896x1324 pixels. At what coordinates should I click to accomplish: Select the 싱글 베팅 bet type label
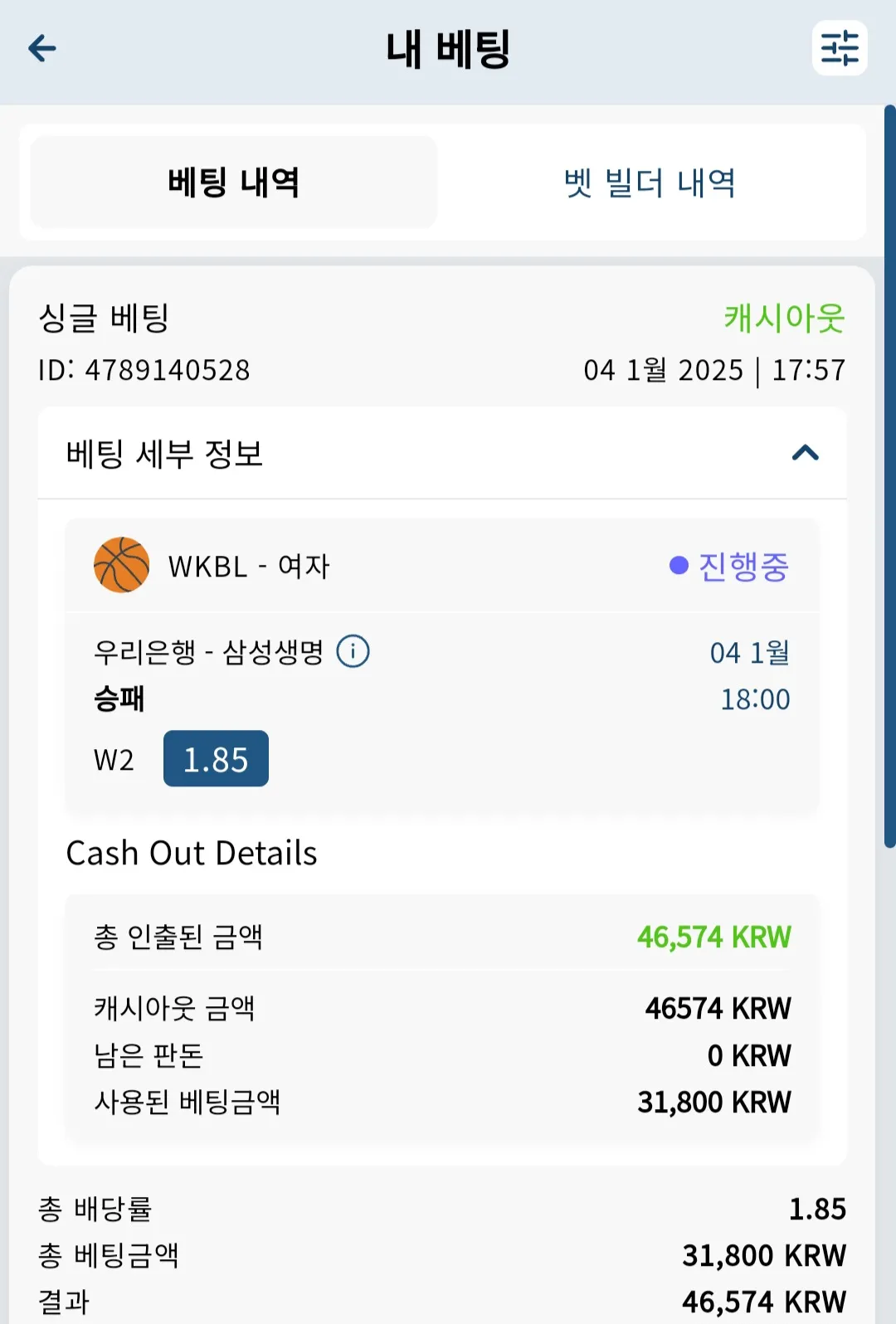coord(104,318)
